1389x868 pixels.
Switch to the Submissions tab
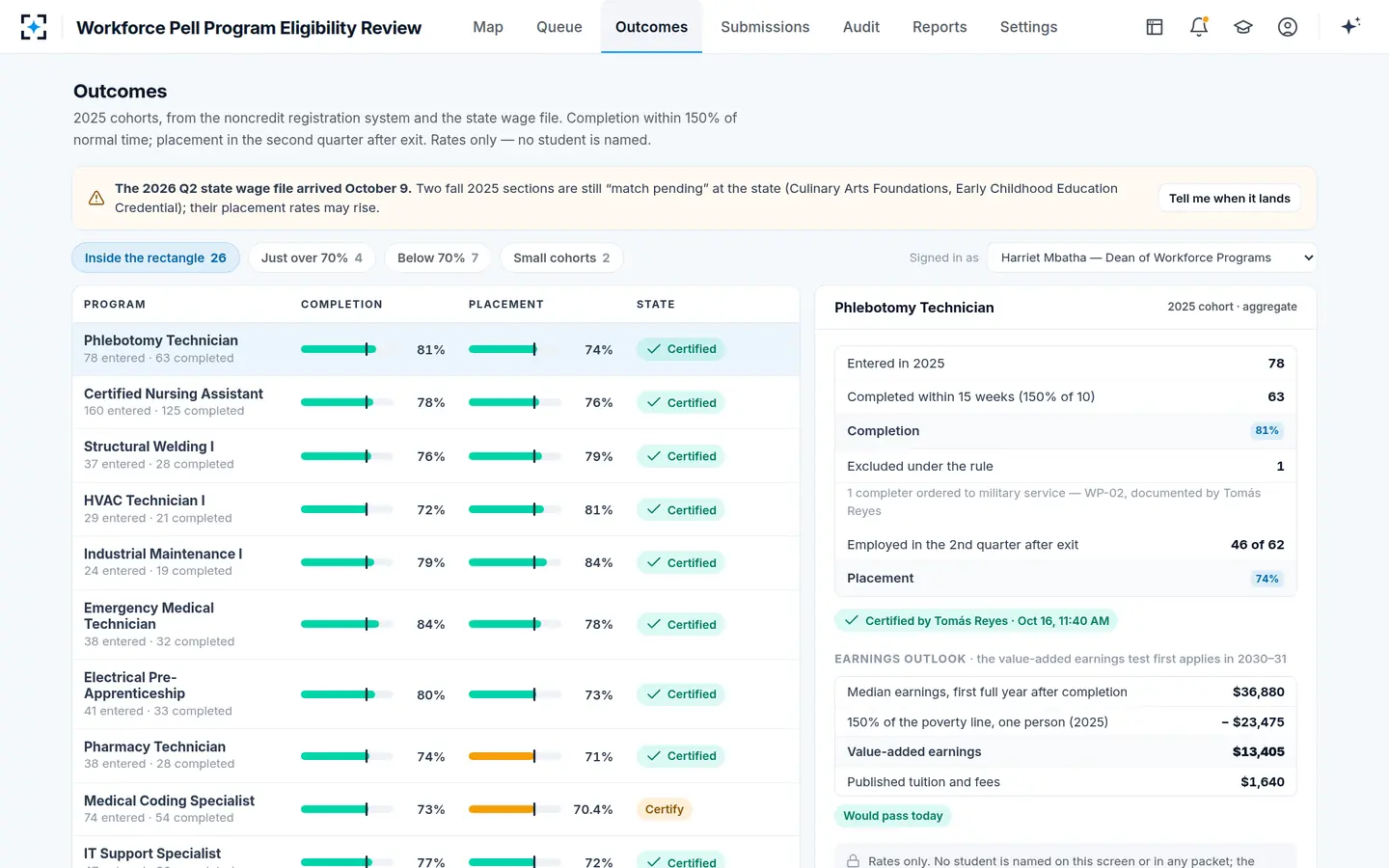click(x=765, y=27)
